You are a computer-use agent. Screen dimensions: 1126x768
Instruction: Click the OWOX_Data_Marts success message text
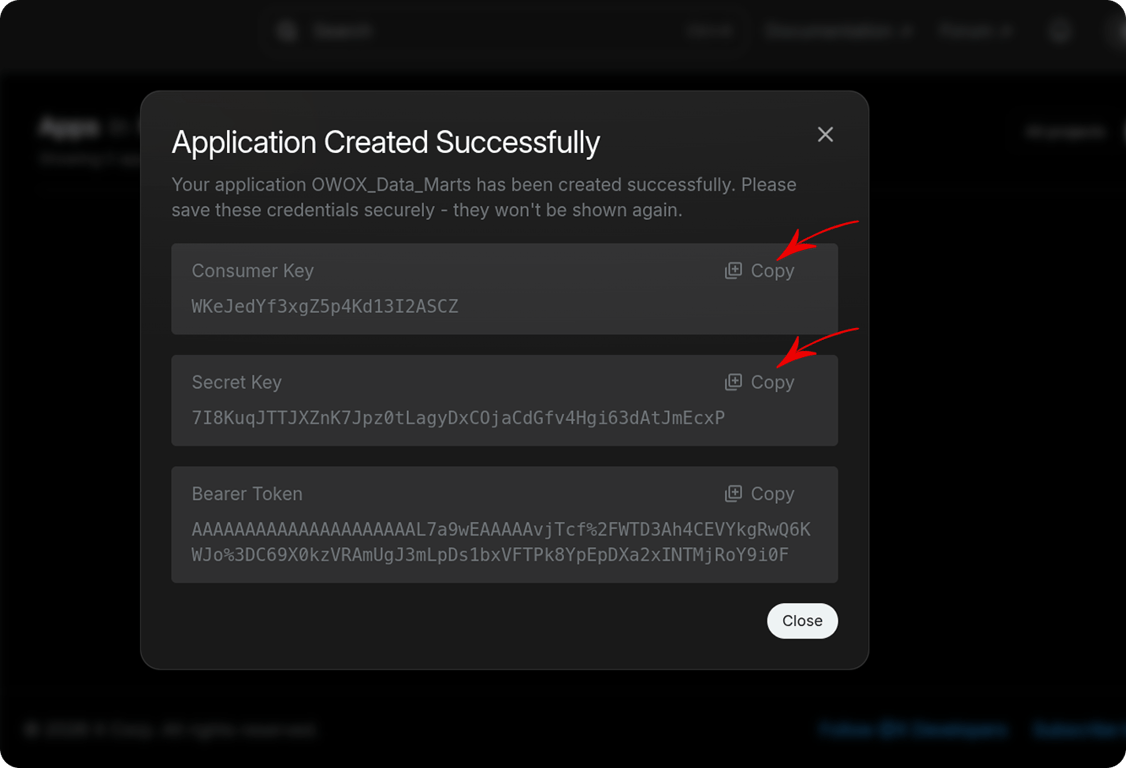point(484,198)
